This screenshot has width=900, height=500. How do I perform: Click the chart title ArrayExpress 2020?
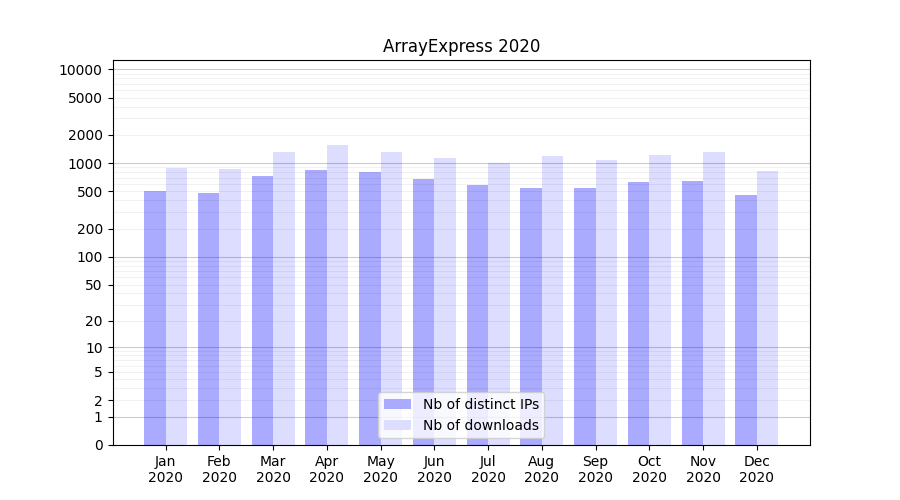461,46
